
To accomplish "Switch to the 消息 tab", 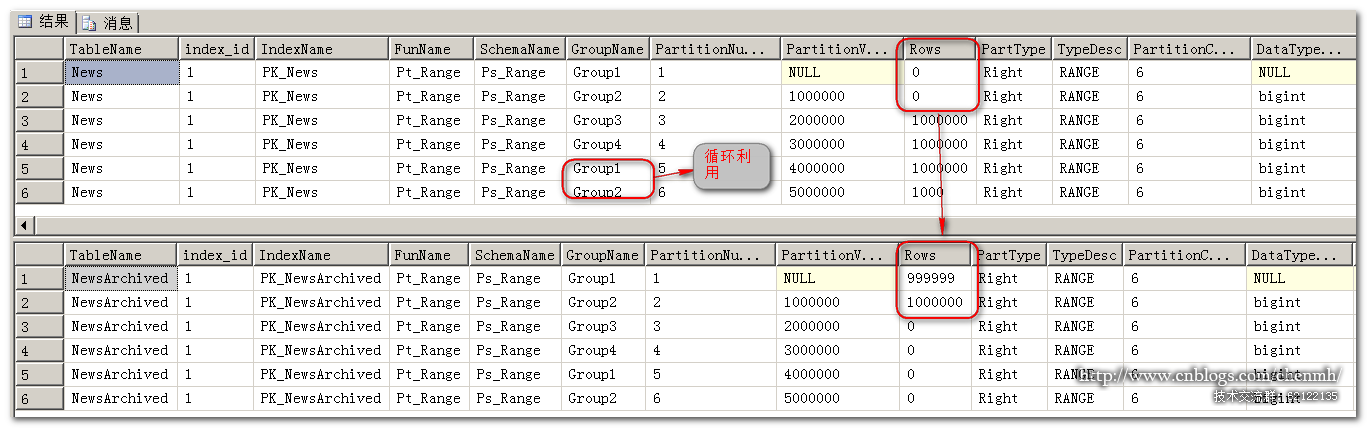I will [x=108, y=22].
